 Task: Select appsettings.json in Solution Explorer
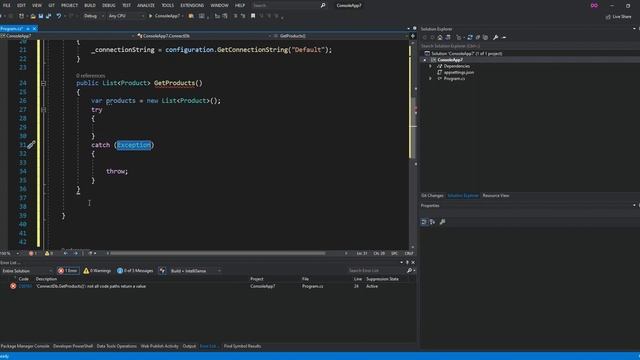pos(459,72)
